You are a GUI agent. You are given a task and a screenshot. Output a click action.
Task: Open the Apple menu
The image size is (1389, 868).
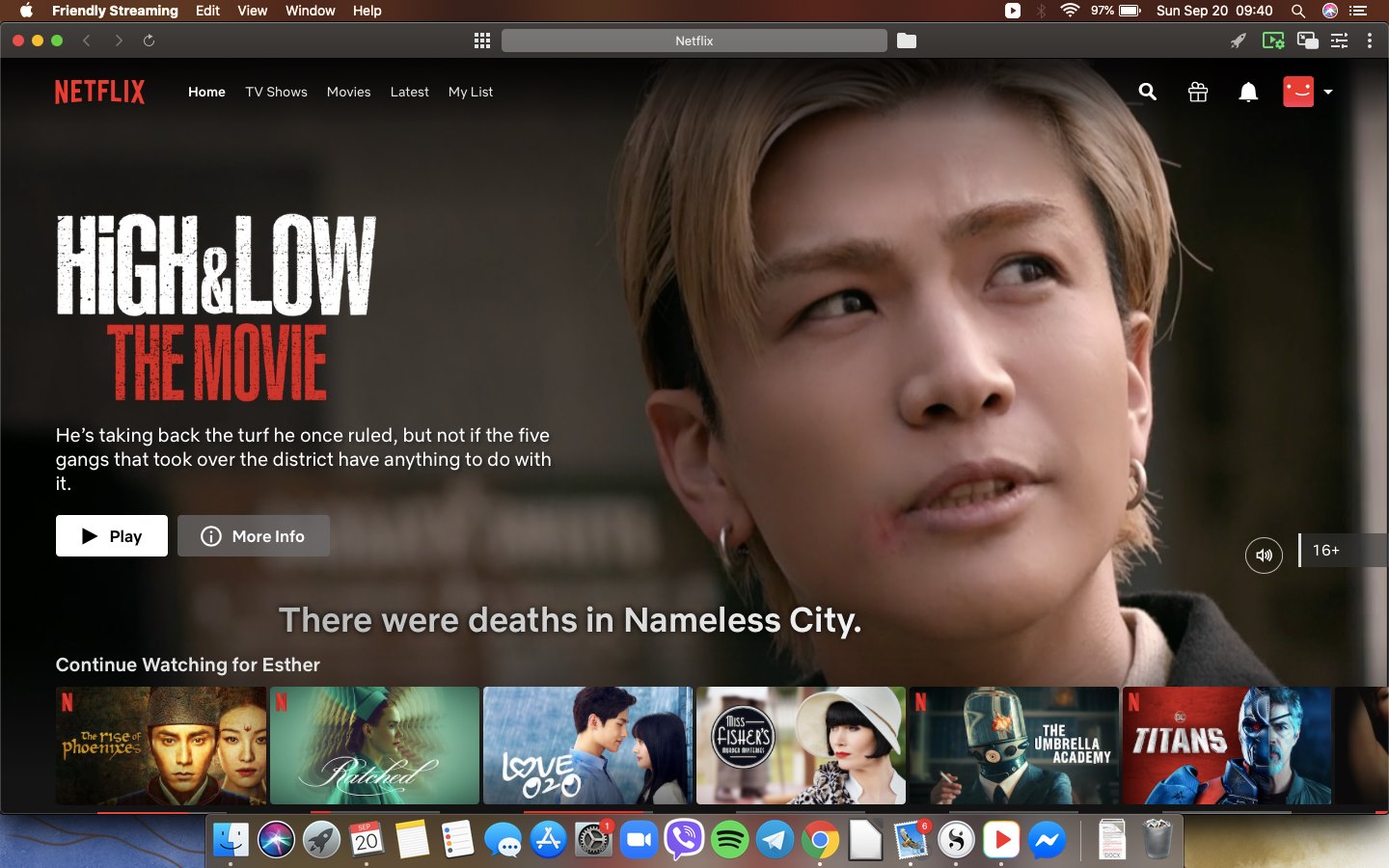tap(26, 11)
